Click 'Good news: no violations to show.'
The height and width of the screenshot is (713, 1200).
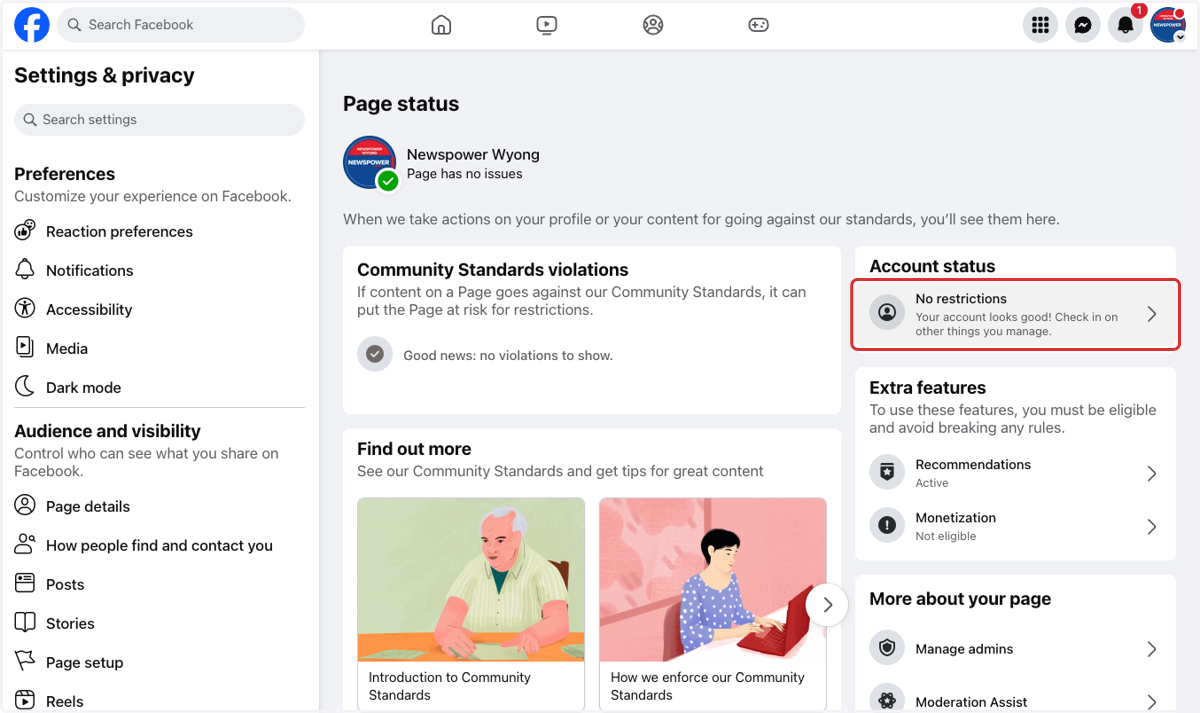point(508,355)
